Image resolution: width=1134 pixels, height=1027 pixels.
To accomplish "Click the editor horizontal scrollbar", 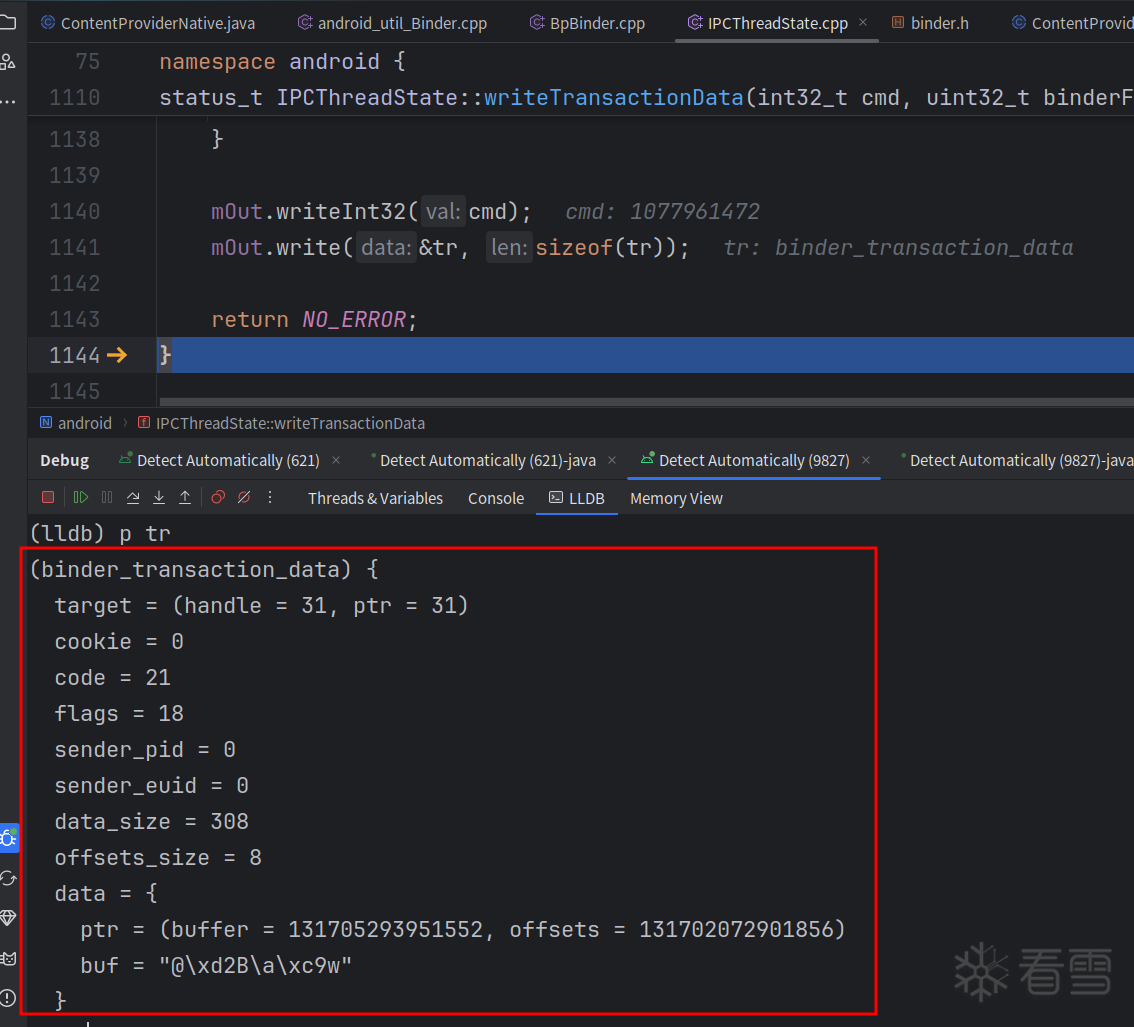I will click(x=646, y=401).
